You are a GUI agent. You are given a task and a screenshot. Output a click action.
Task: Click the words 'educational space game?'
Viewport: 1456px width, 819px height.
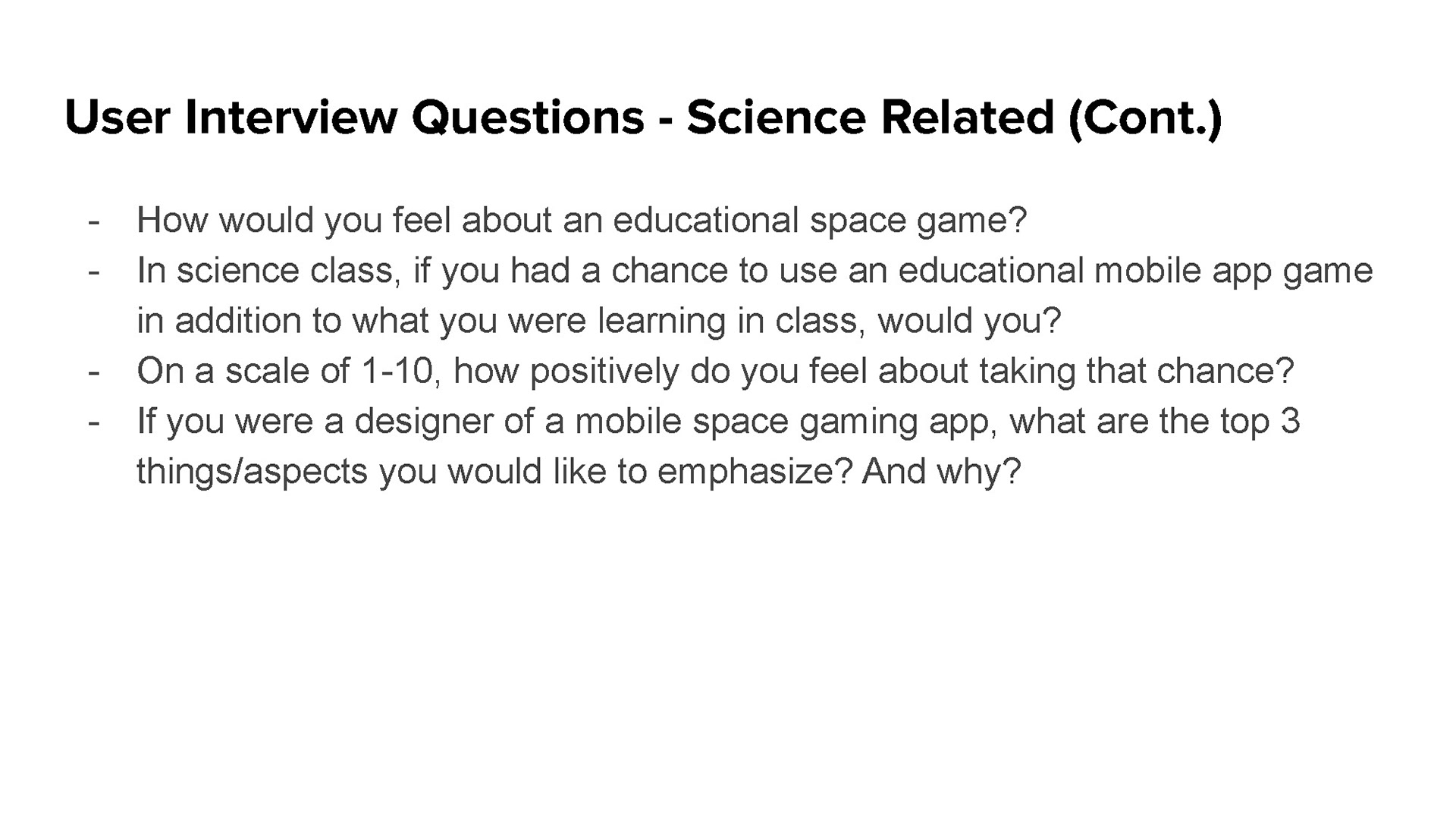pyautogui.click(x=820, y=221)
